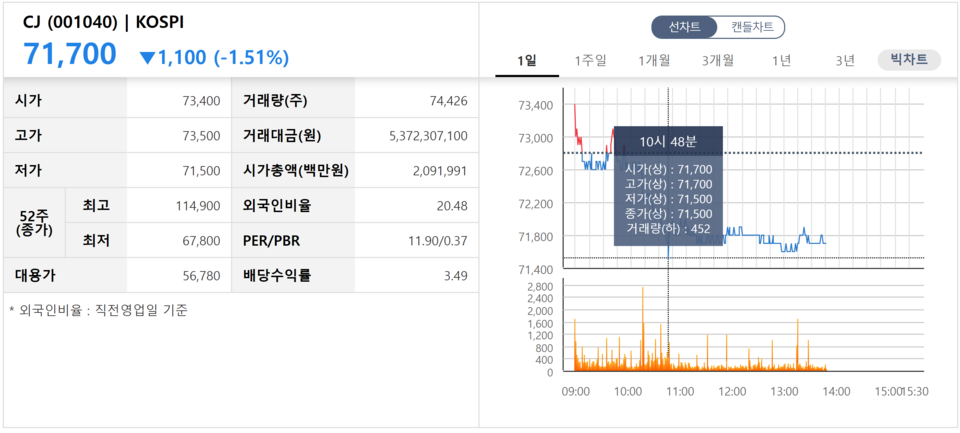Click the 고가 value 73,500
The height and width of the screenshot is (433, 960).
pos(201,136)
